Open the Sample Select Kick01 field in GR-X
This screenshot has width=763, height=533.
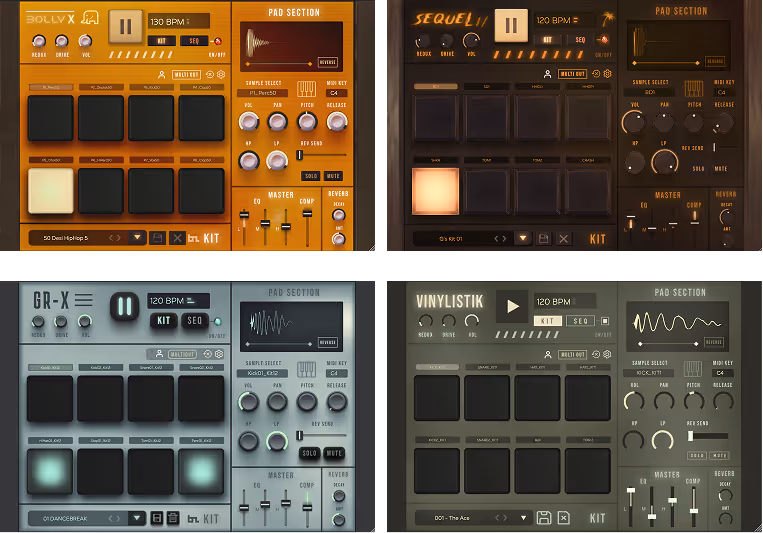pyautogui.click(x=263, y=373)
